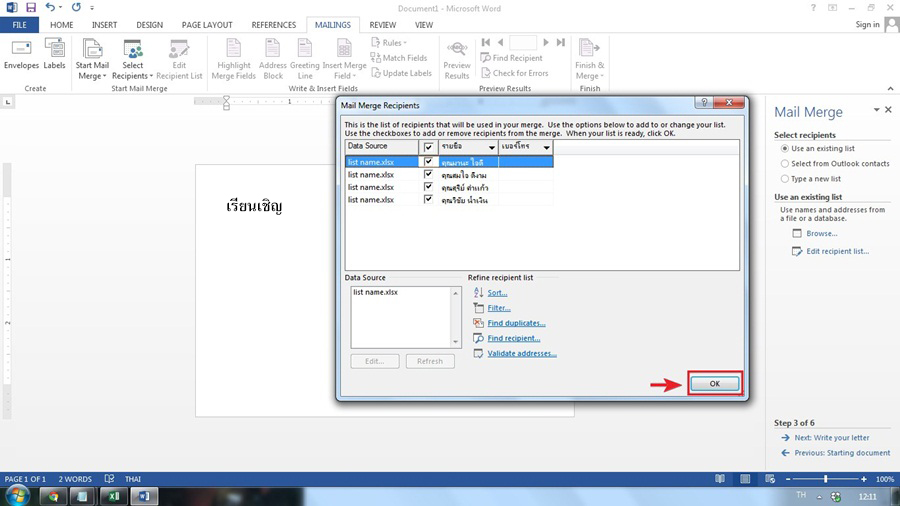Open Finish & Merge dropdown
Image resolution: width=900 pixels, height=506 pixels.
pyautogui.click(x=589, y=59)
